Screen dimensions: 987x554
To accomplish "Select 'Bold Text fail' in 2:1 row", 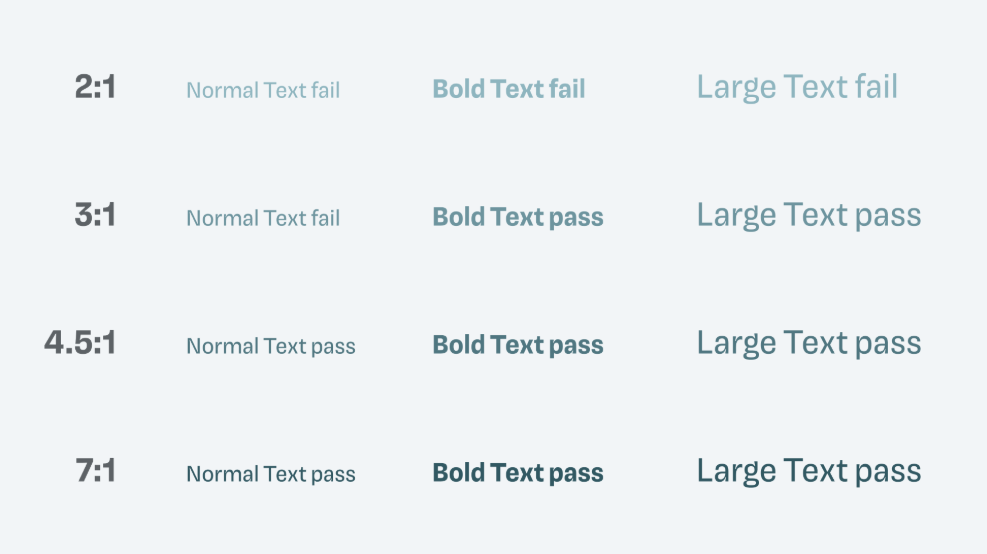I will tap(509, 89).
